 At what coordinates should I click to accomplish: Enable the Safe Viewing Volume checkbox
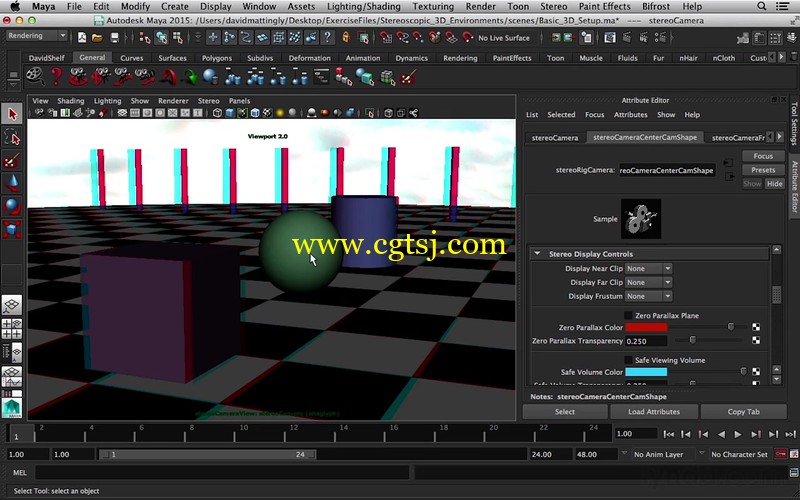pyautogui.click(x=628, y=360)
